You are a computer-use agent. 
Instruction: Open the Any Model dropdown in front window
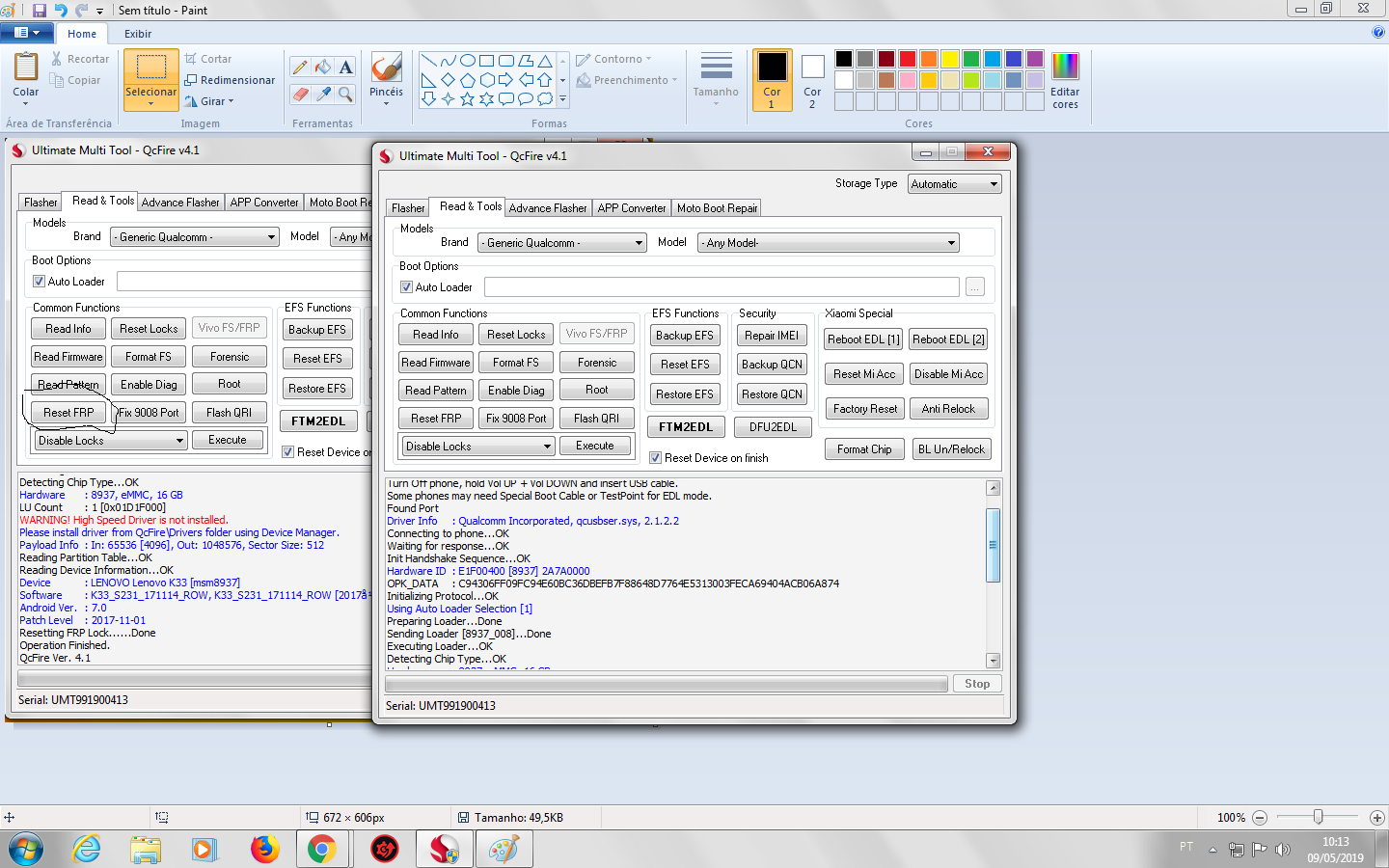pos(829,243)
